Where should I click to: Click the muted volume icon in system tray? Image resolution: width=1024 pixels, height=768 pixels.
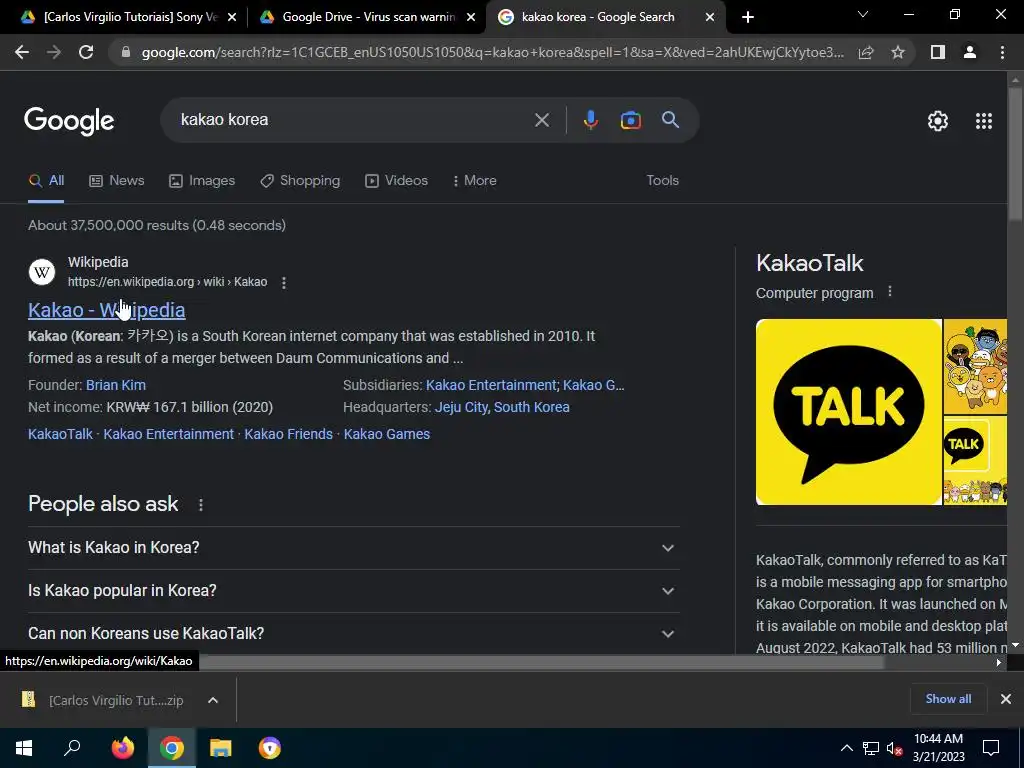894,748
